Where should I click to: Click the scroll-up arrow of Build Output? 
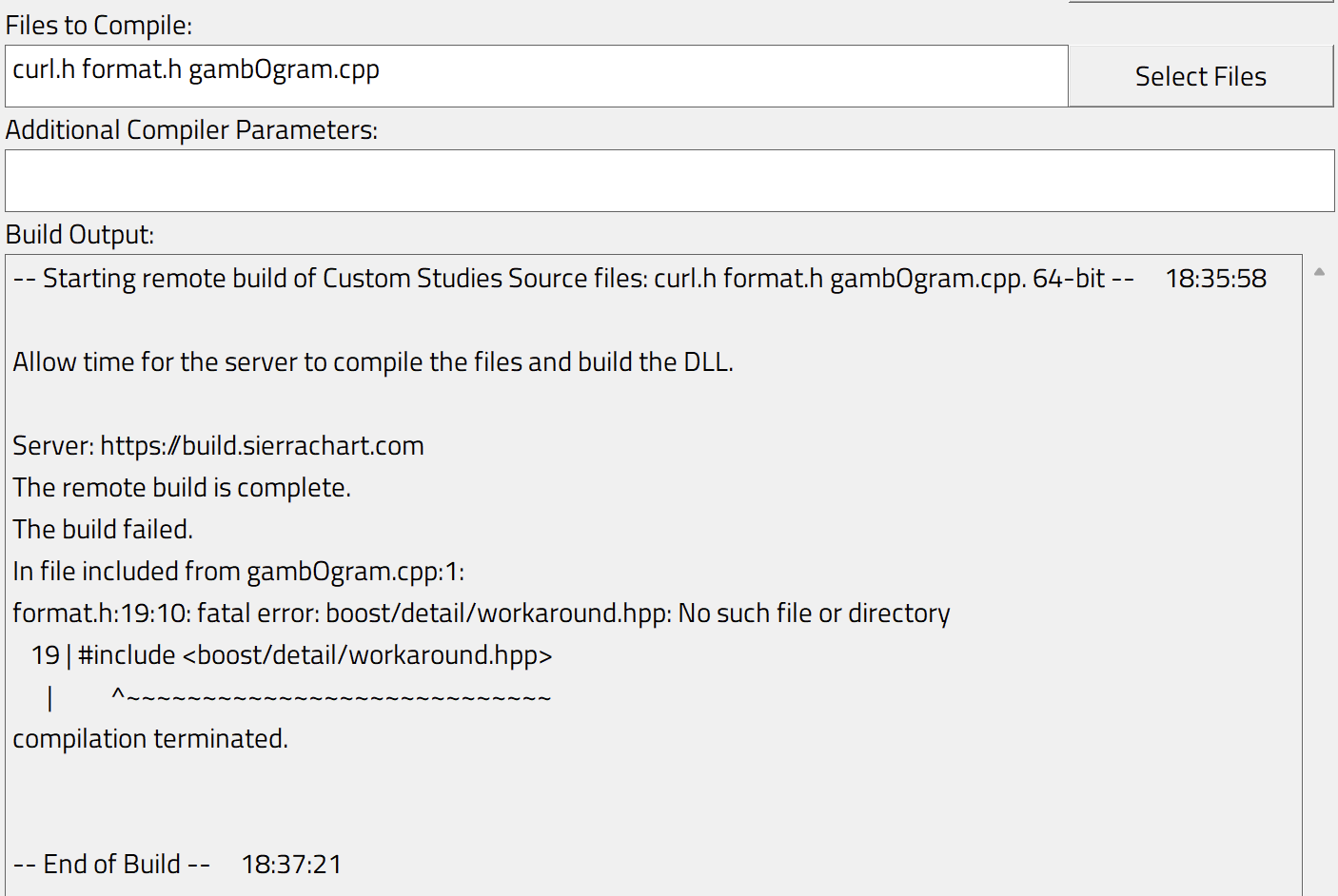tap(1319, 272)
